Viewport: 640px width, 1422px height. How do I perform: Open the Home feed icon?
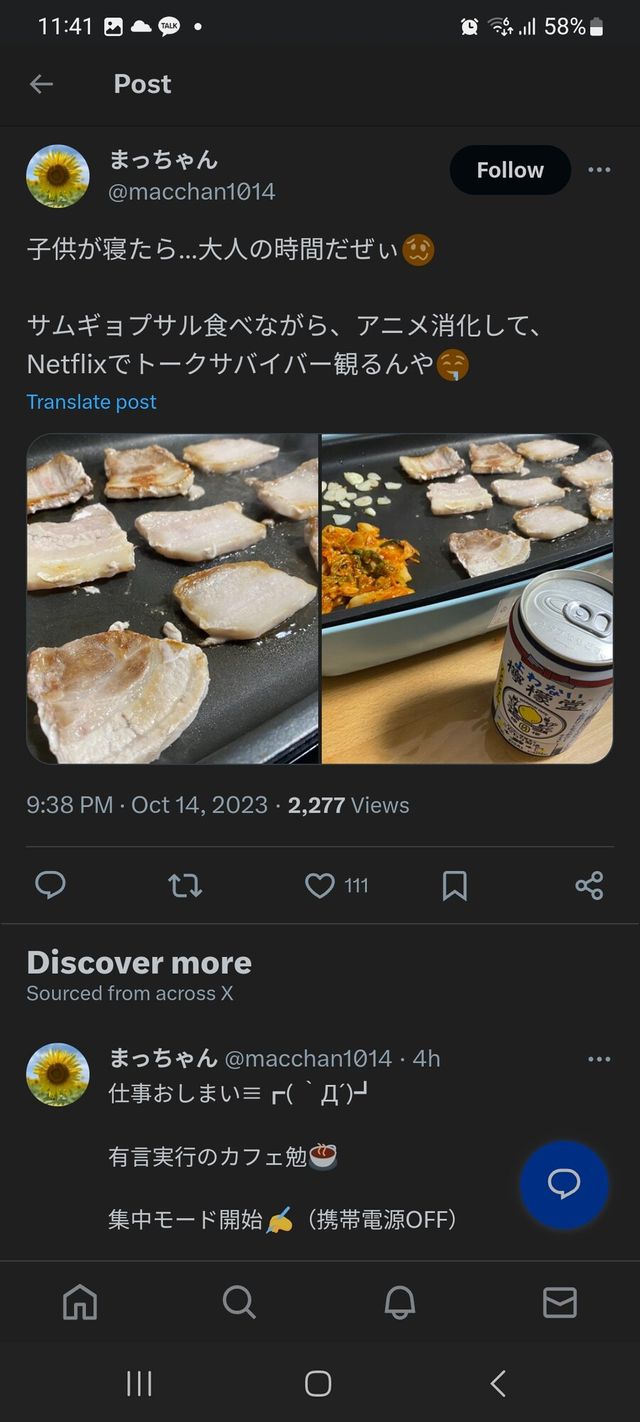pos(79,1303)
